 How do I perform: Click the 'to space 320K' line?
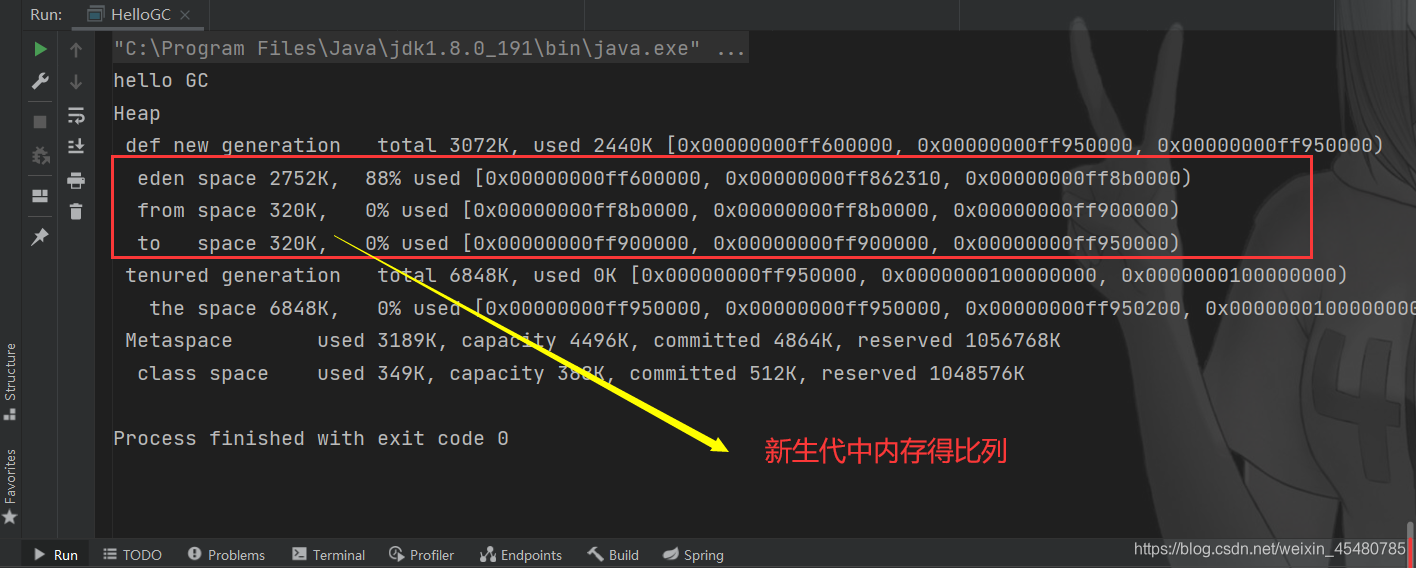pos(658,244)
